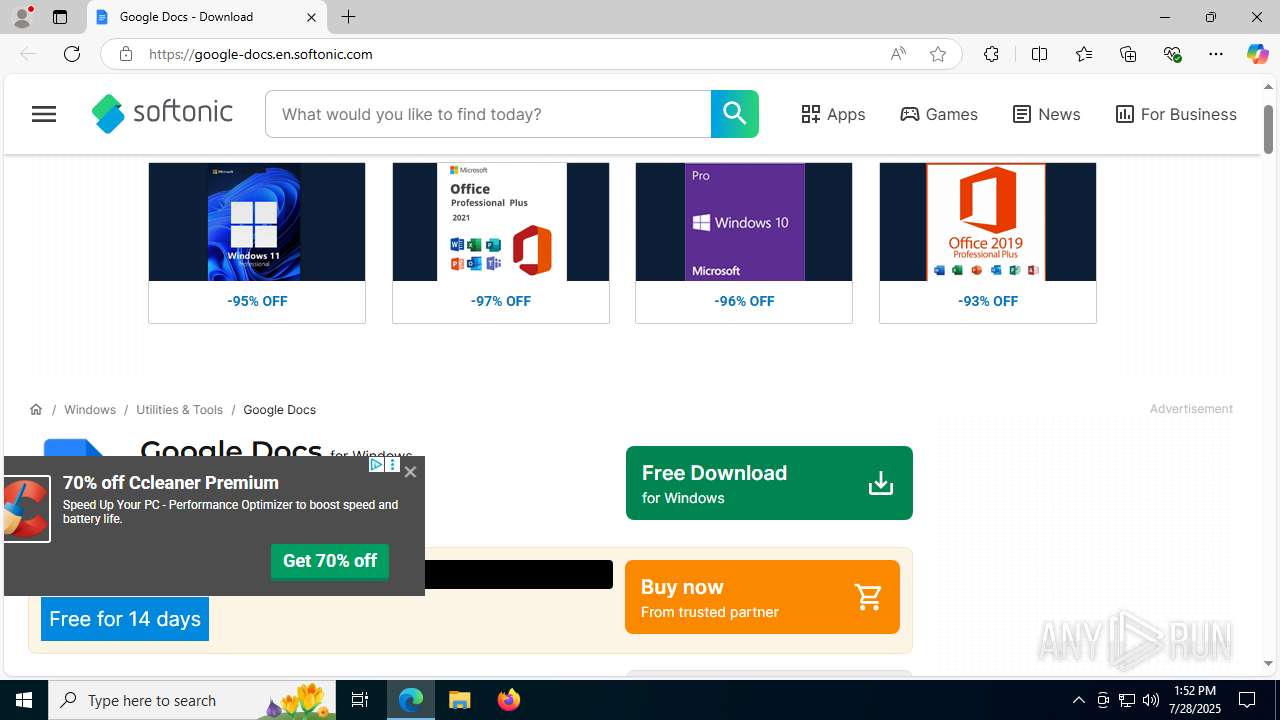Click the browser back arrow
Image resolution: width=1280 pixels, height=720 pixels.
pyautogui.click(x=28, y=54)
